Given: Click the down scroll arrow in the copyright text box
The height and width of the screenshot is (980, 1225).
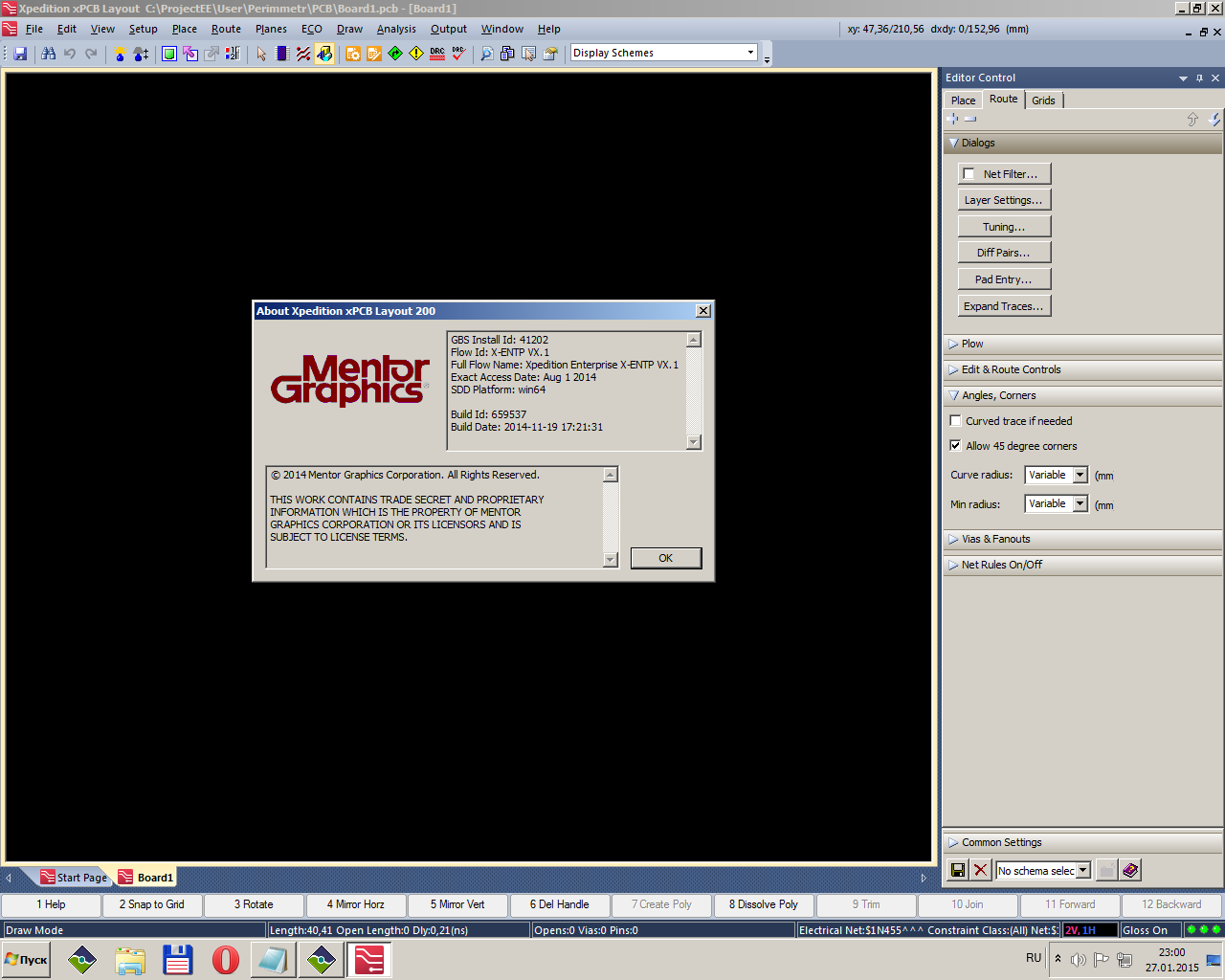Looking at the screenshot, I should 611,560.
